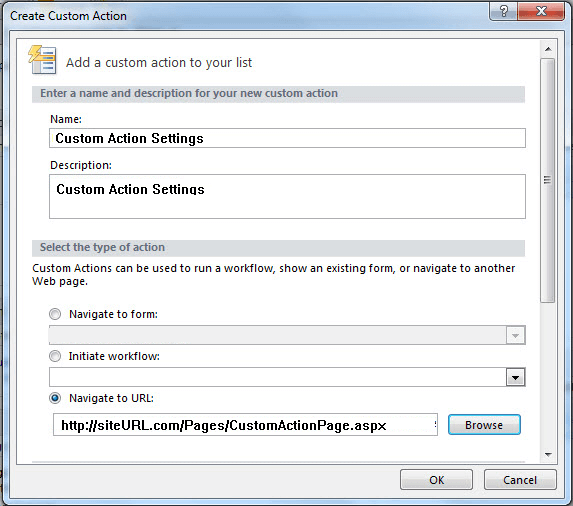Screen dimensions: 573x506
Task: Cancel the custom action dialog
Action: (x=520, y=480)
